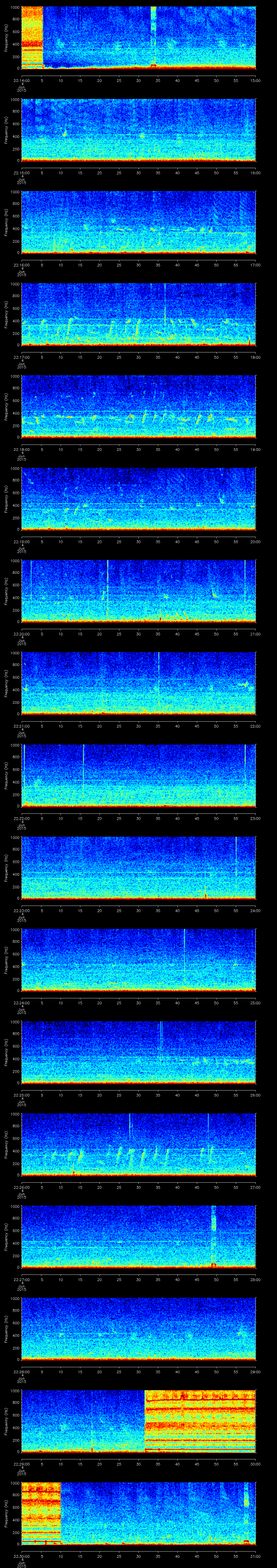The height and width of the screenshot is (1568, 277).
Task: Click the 22:17:00 time axis label
Action: [x=21, y=357]
